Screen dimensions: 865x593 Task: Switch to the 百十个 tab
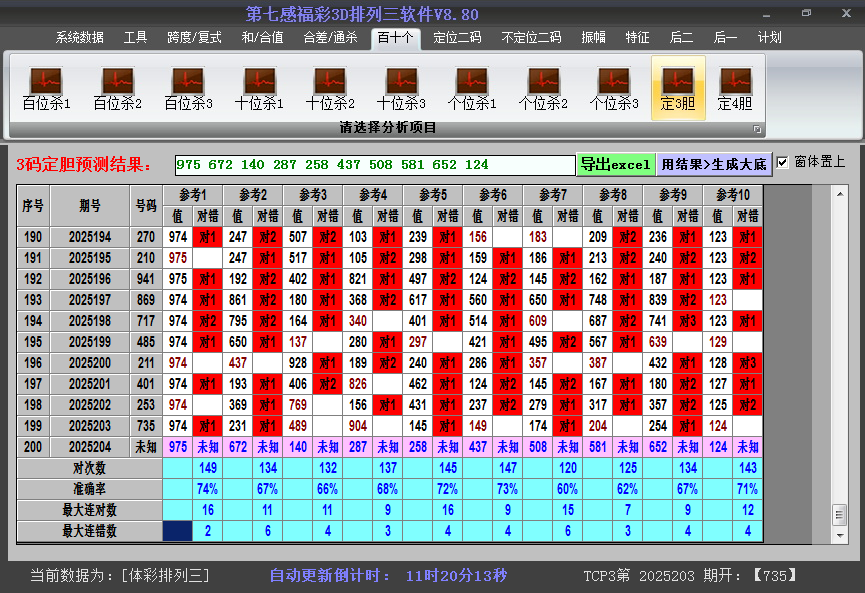(x=395, y=38)
